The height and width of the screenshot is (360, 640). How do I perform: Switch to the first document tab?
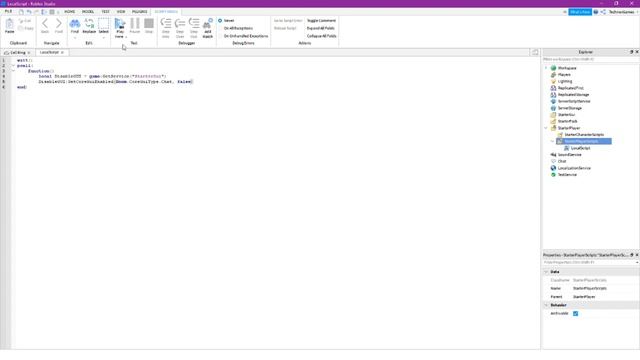18,53
